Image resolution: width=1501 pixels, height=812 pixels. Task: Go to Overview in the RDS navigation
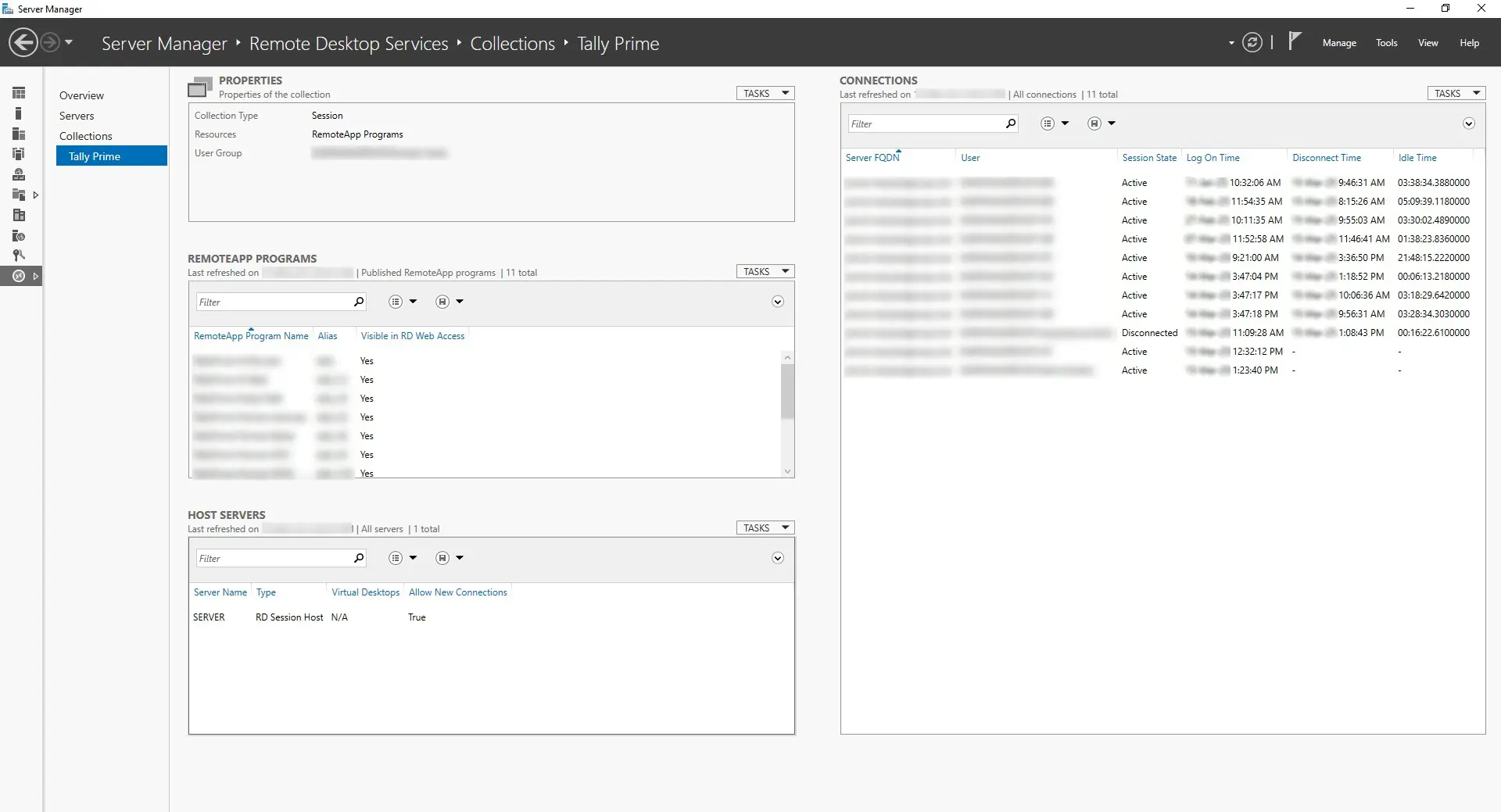(x=81, y=95)
